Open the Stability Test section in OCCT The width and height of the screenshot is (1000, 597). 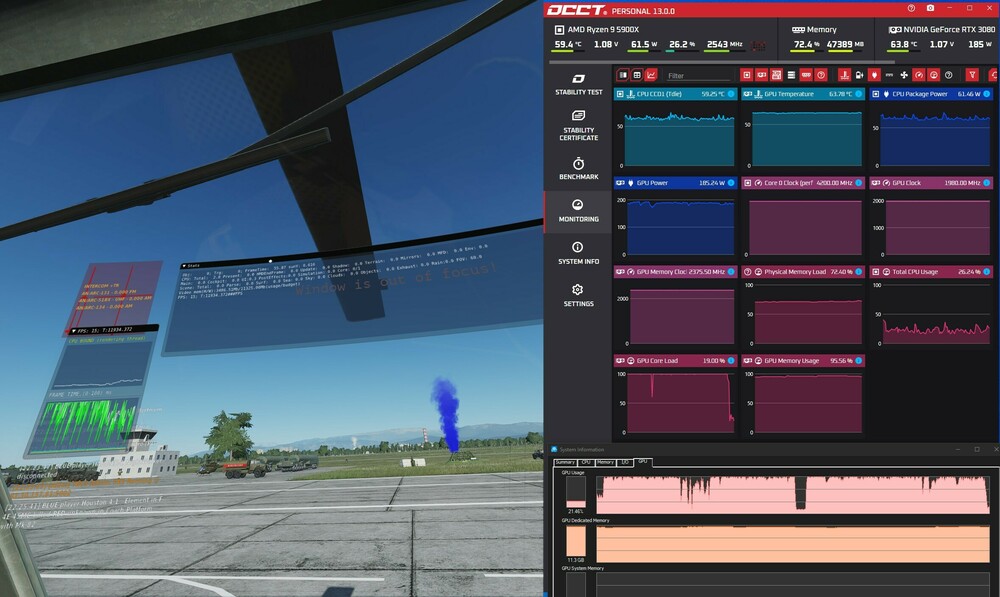tap(578, 84)
